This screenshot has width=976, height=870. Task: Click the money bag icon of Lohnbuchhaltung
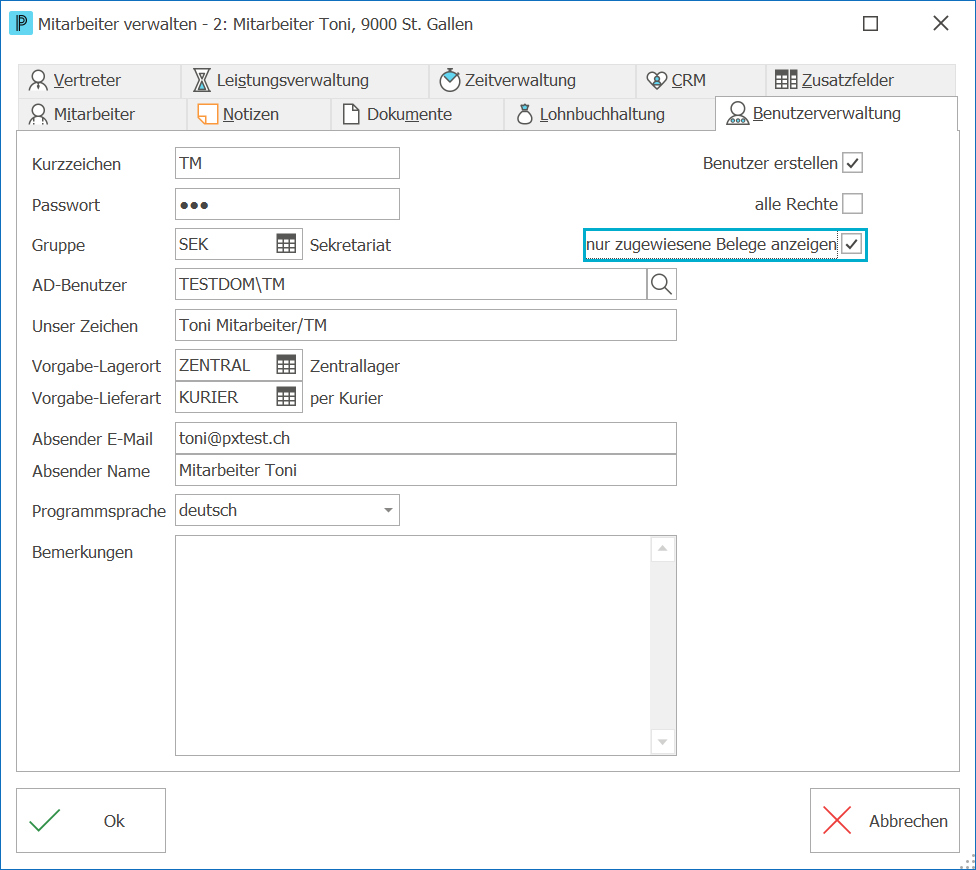[x=525, y=115]
